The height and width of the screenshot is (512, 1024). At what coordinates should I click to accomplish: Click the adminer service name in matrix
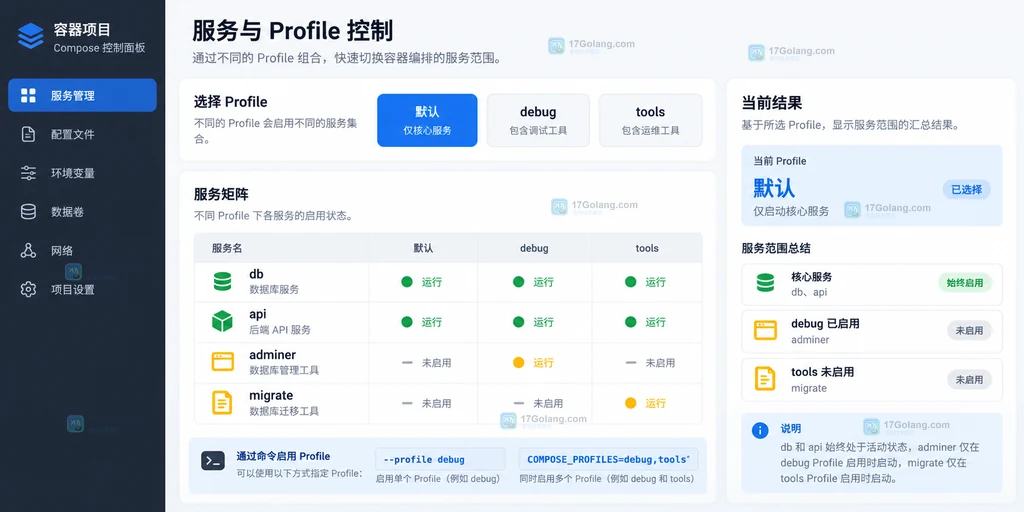(x=272, y=355)
